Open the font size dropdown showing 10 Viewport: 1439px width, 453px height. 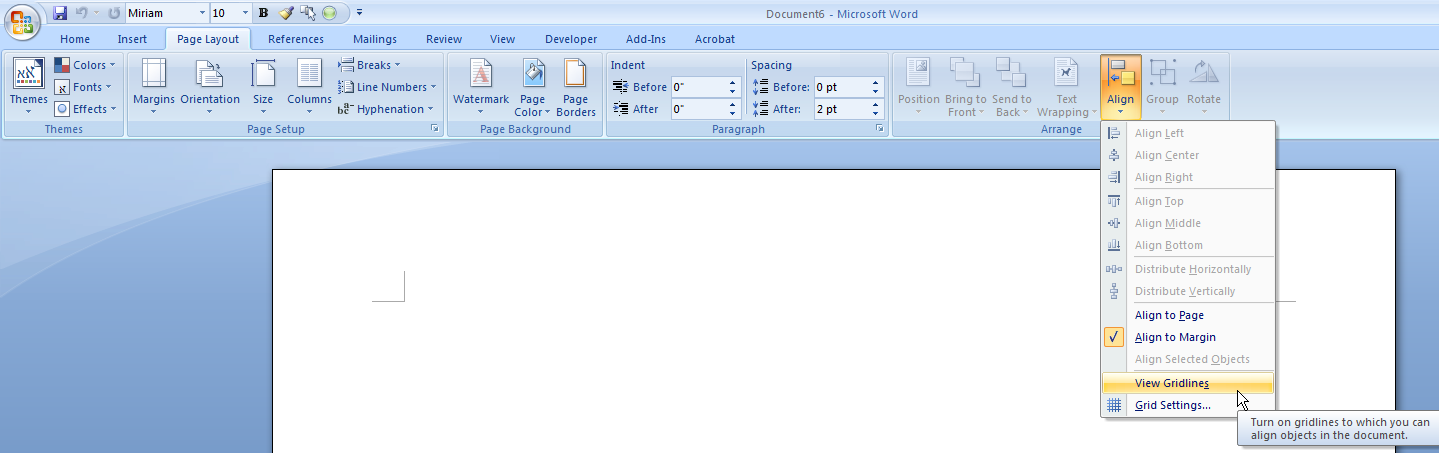[247, 14]
